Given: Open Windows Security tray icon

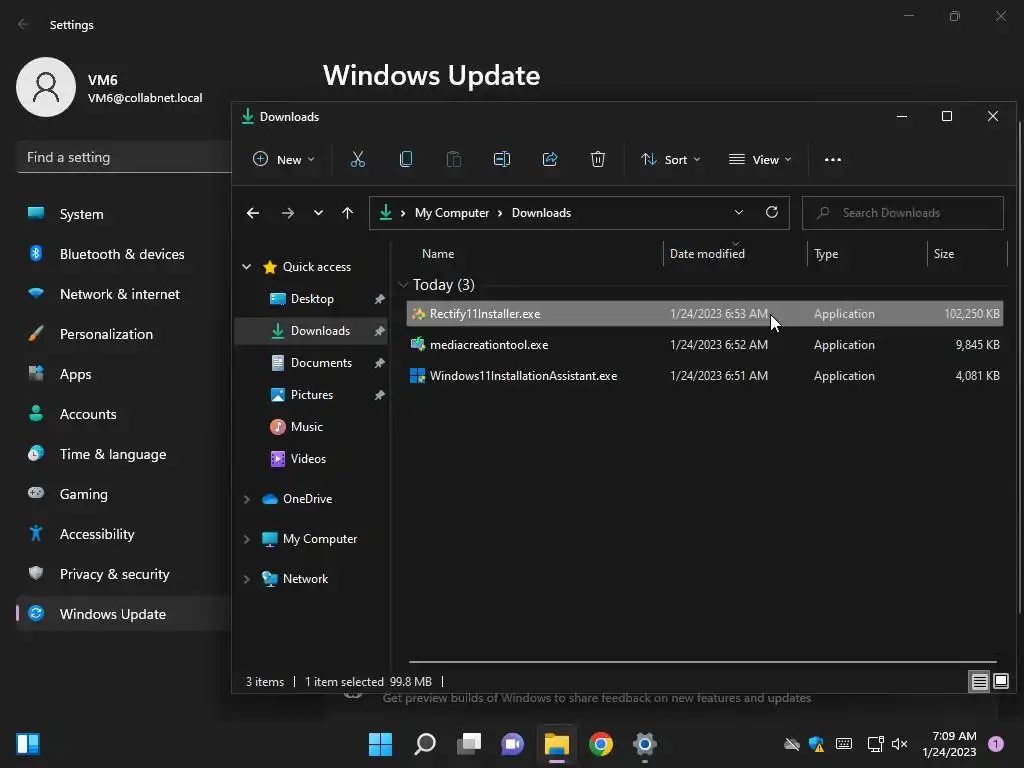Looking at the screenshot, I should 816,744.
